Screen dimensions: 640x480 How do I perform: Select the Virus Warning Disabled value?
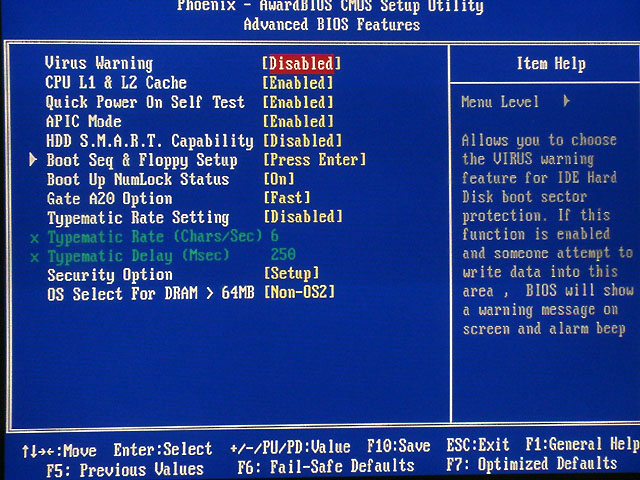pyautogui.click(x=301, y=64)
